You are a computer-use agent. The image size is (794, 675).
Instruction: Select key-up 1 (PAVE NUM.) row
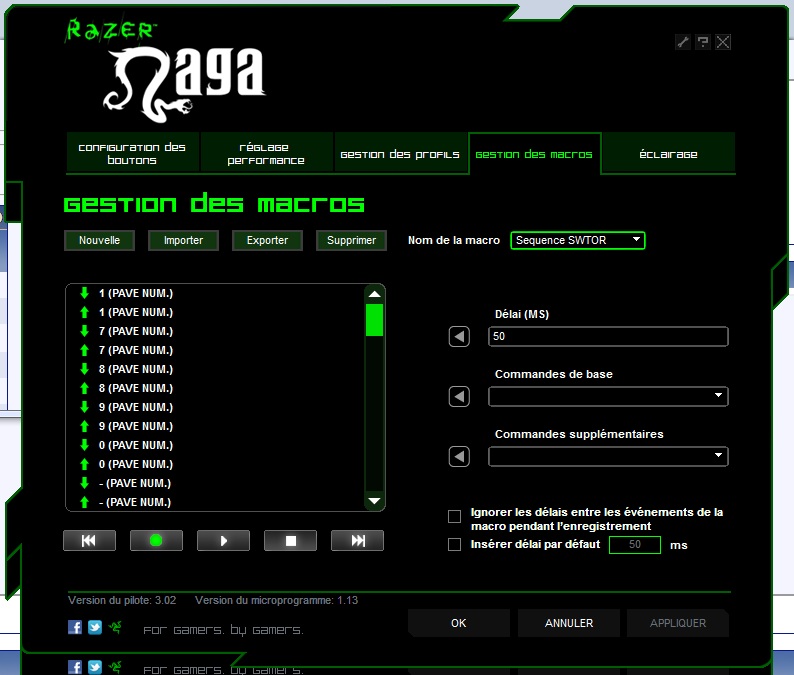tap(215, 312)
